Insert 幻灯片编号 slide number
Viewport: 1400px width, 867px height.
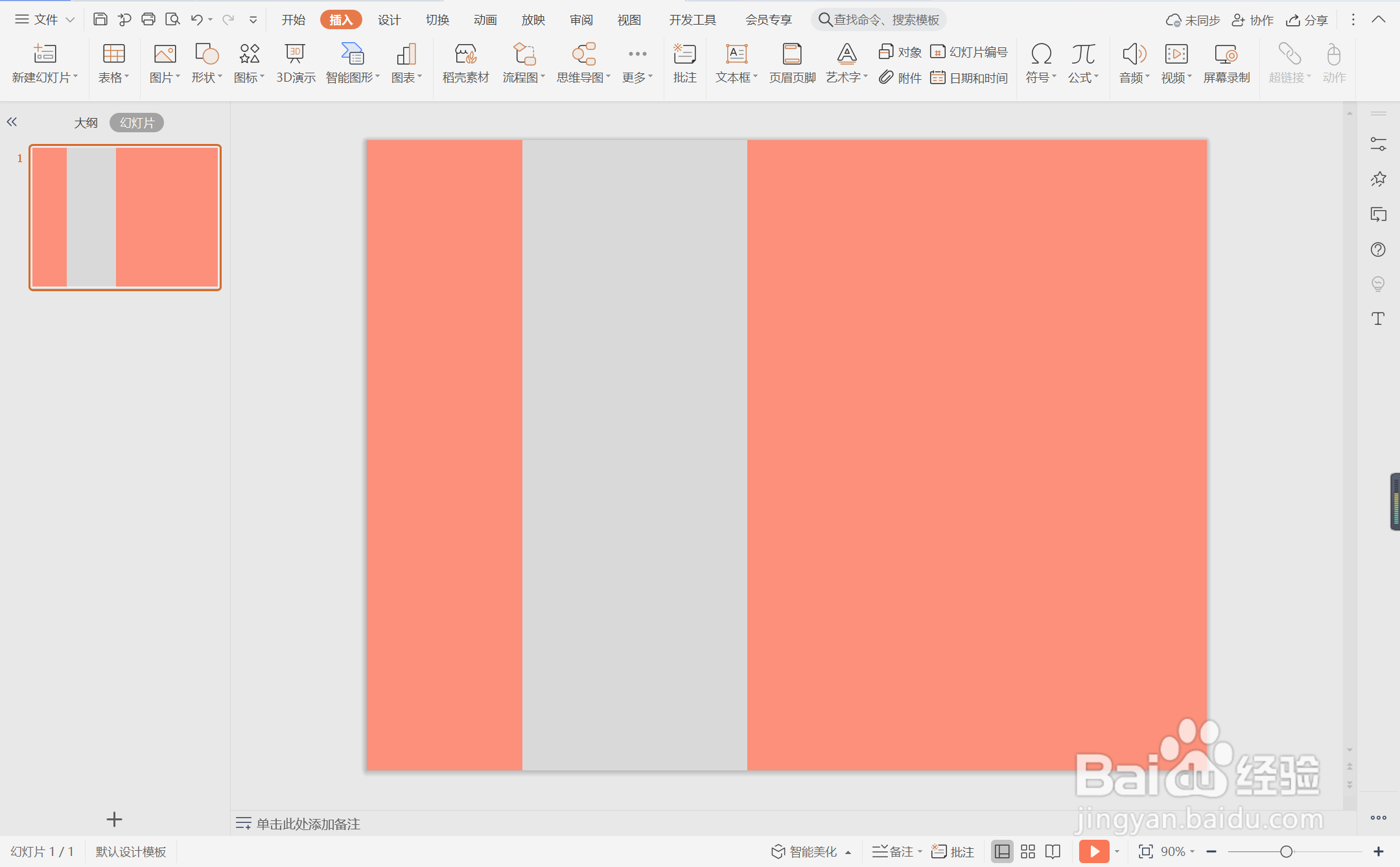pos(970,52)
